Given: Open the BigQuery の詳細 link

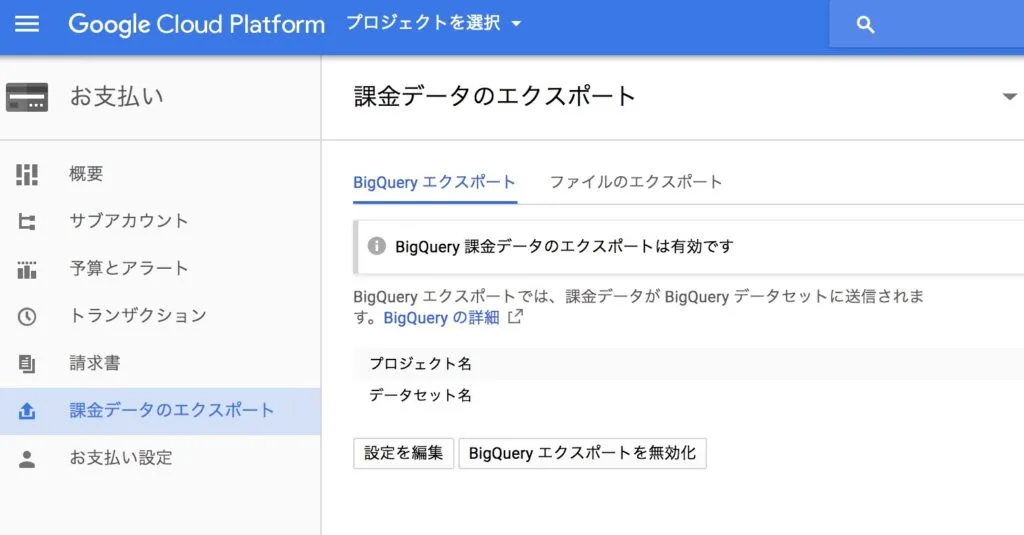Looking at the screenshot, I should [441, 318].
